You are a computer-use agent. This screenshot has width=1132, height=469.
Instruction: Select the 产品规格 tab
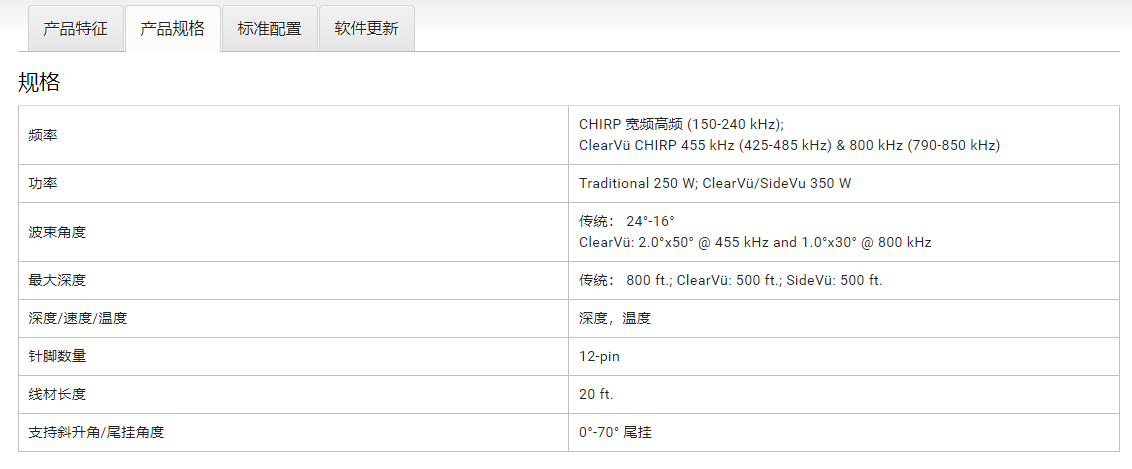[172, 28]
